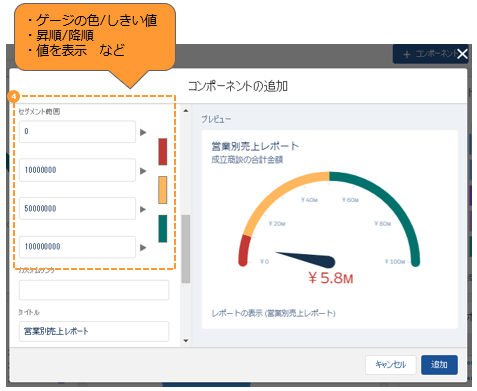Click the arrow beside segment value 0

143,132
